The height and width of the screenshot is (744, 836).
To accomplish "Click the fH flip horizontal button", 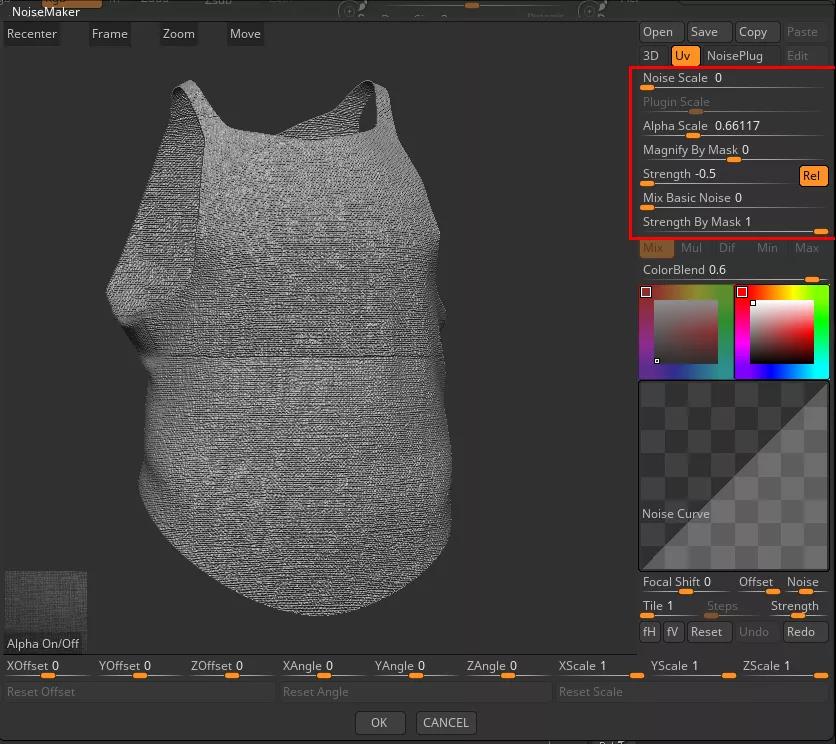I will [x=650, y=632].
